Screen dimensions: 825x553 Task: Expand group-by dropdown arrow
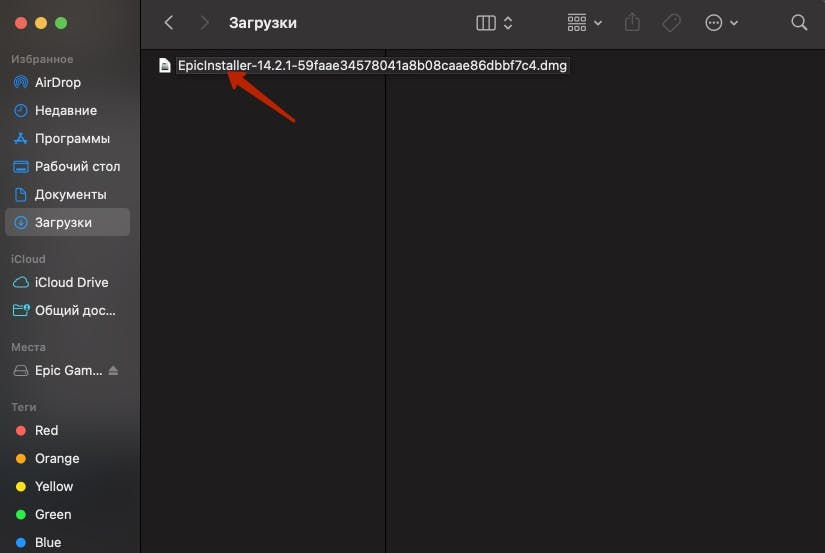click(598, 23)
